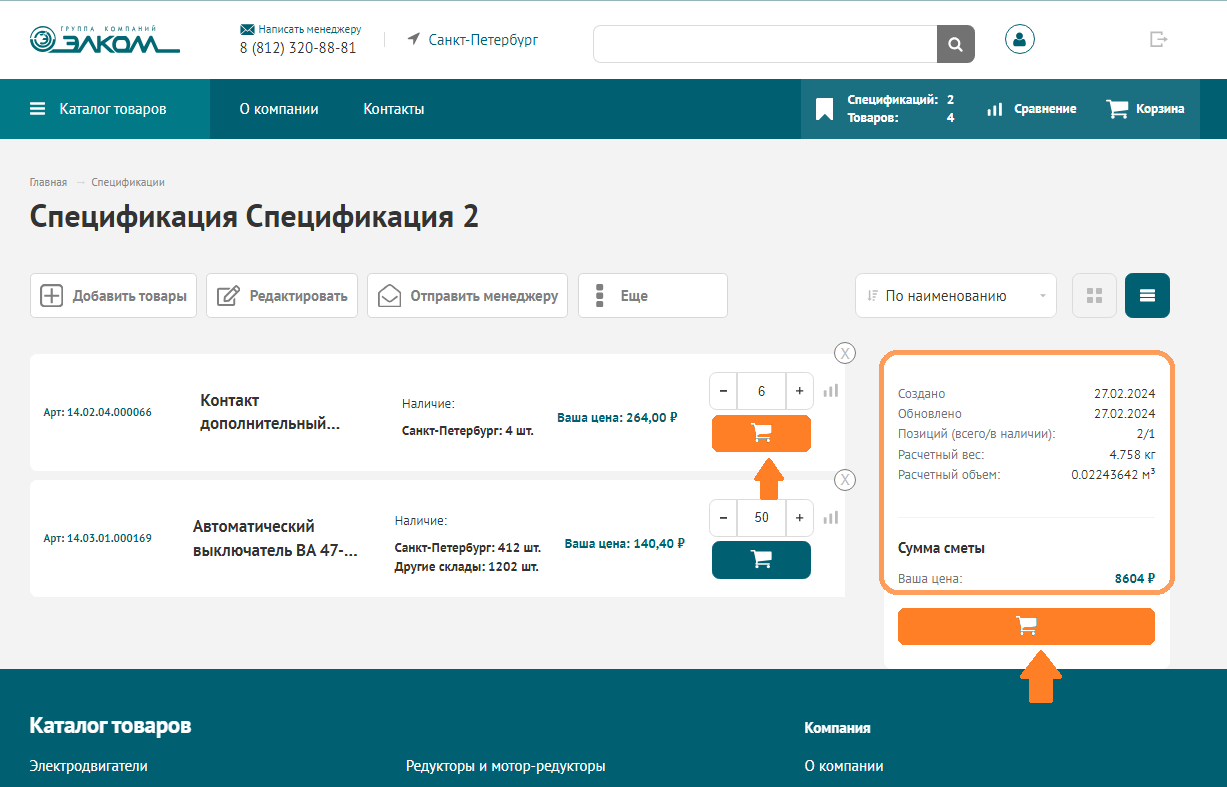The height and width of the screenshot is (787, 1227).
Task: Switch to grid tile view
Action: click(x=1094, y=296)
